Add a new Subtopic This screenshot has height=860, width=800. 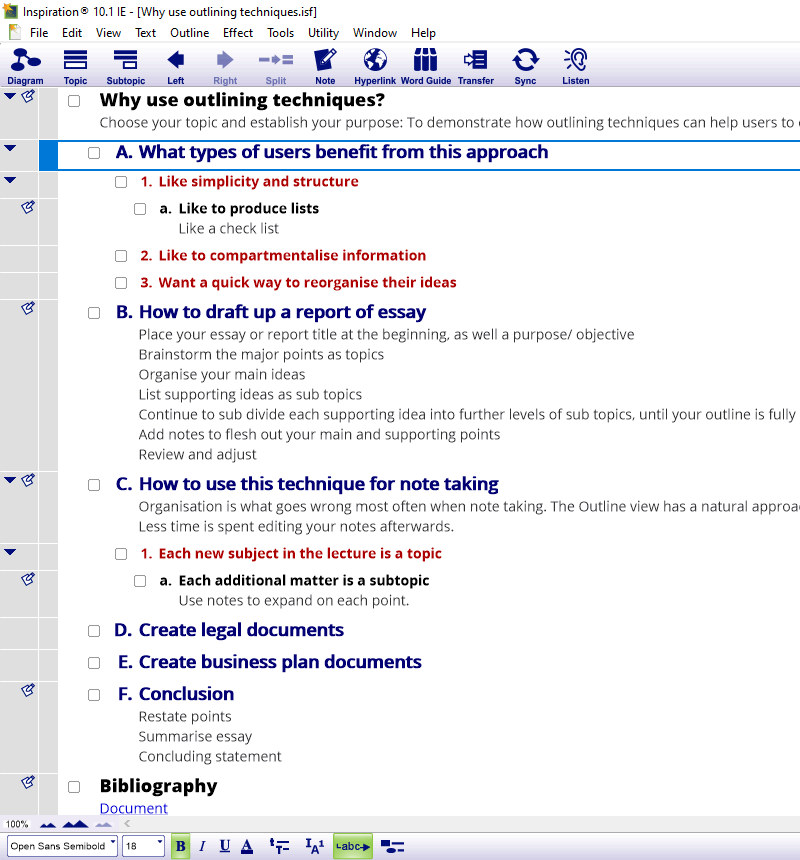[x=126, y=66]
